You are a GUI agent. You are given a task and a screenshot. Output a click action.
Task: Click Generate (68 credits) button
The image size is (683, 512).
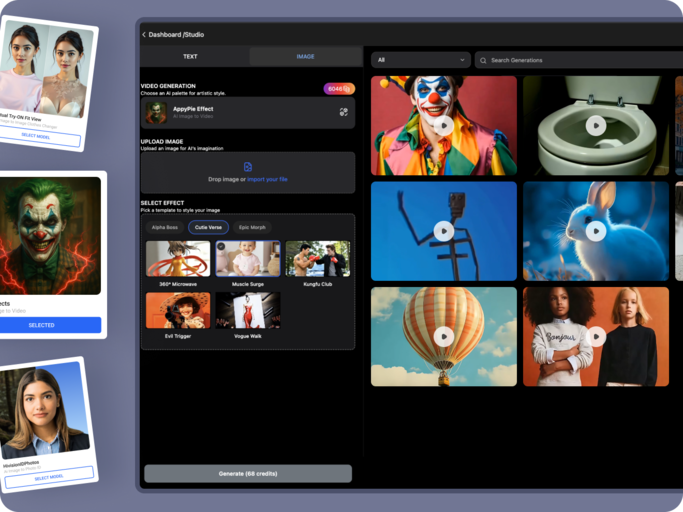point(248,473)
